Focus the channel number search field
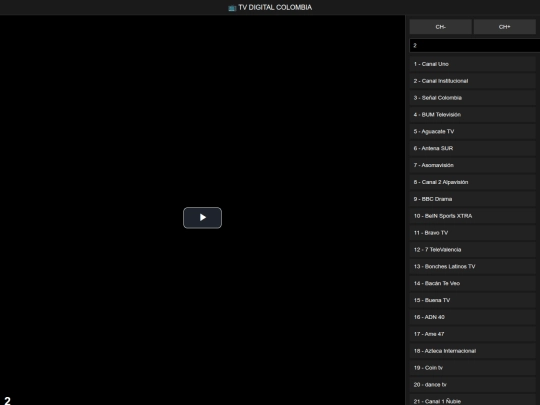The width and height of the screenshot is (540, 405). [475, 45]
